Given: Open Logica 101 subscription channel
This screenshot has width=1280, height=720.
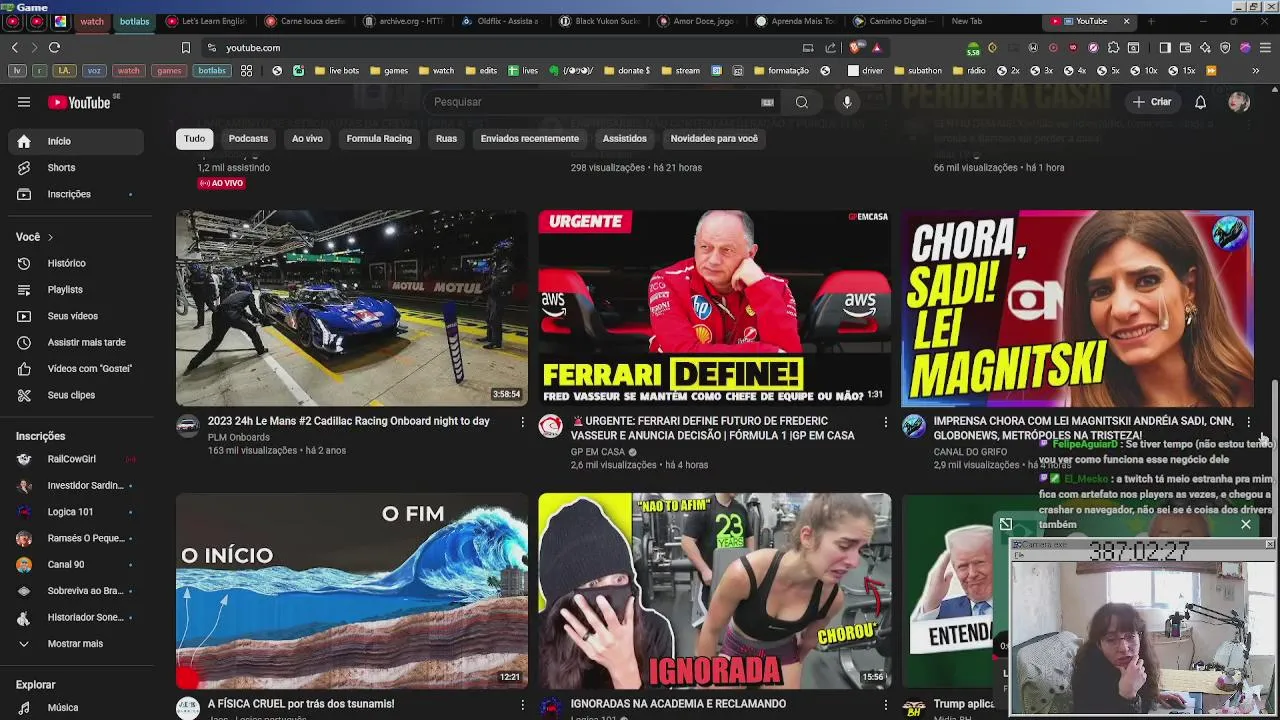Looking at the screenshot, I should coord(76,512).
